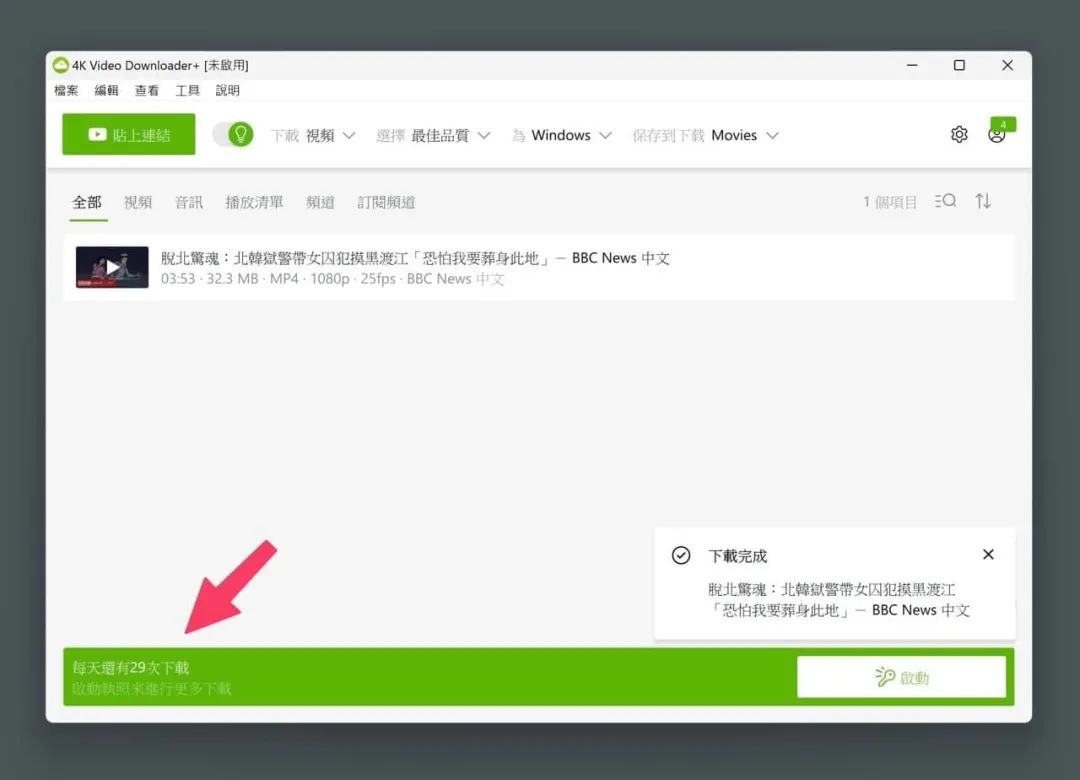Open the 工具 menu
This screenshot has height=780, width=1080.
[187, 90]
